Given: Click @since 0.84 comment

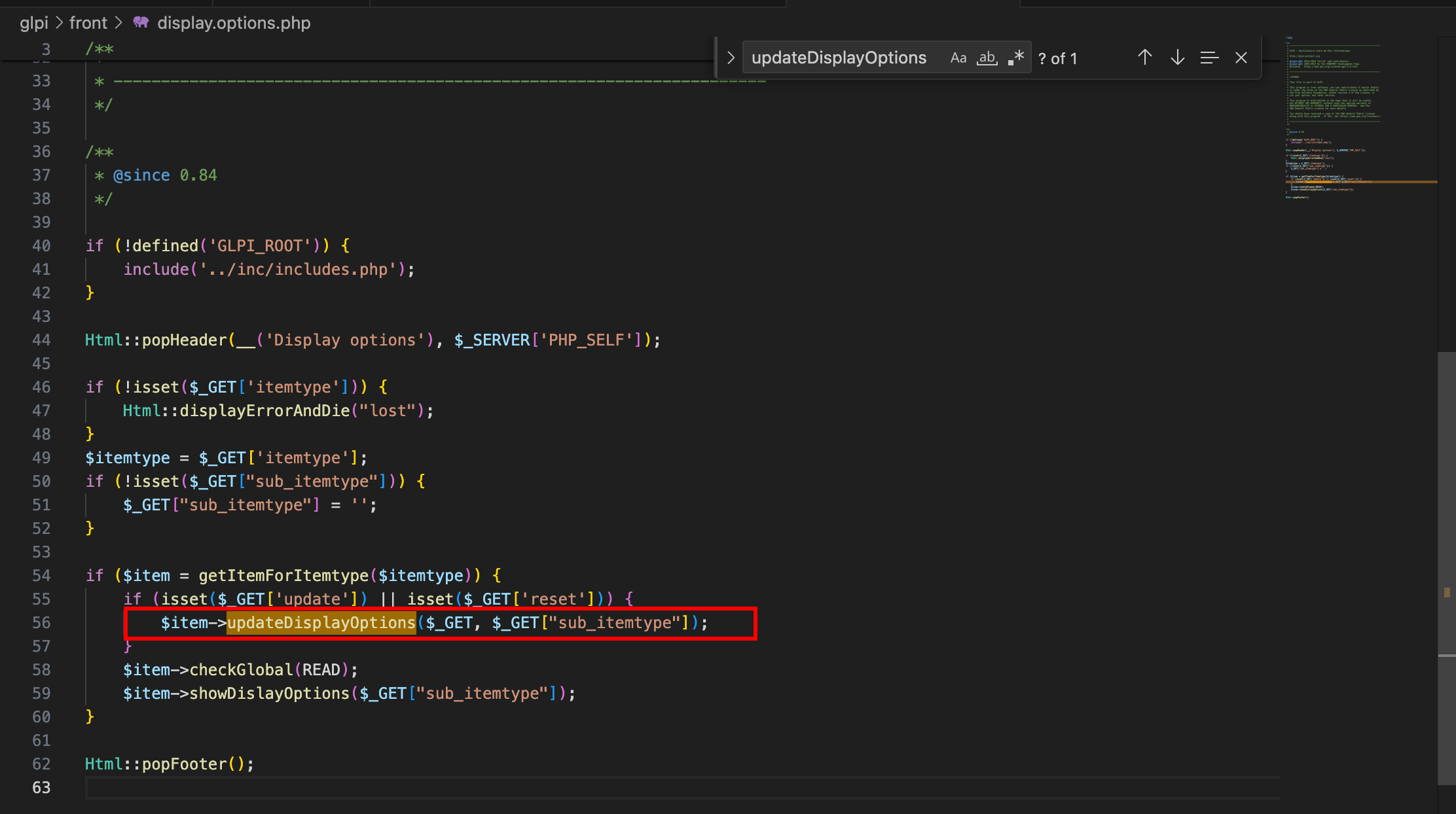Looking at the screenshot, I should coord(165,175).
